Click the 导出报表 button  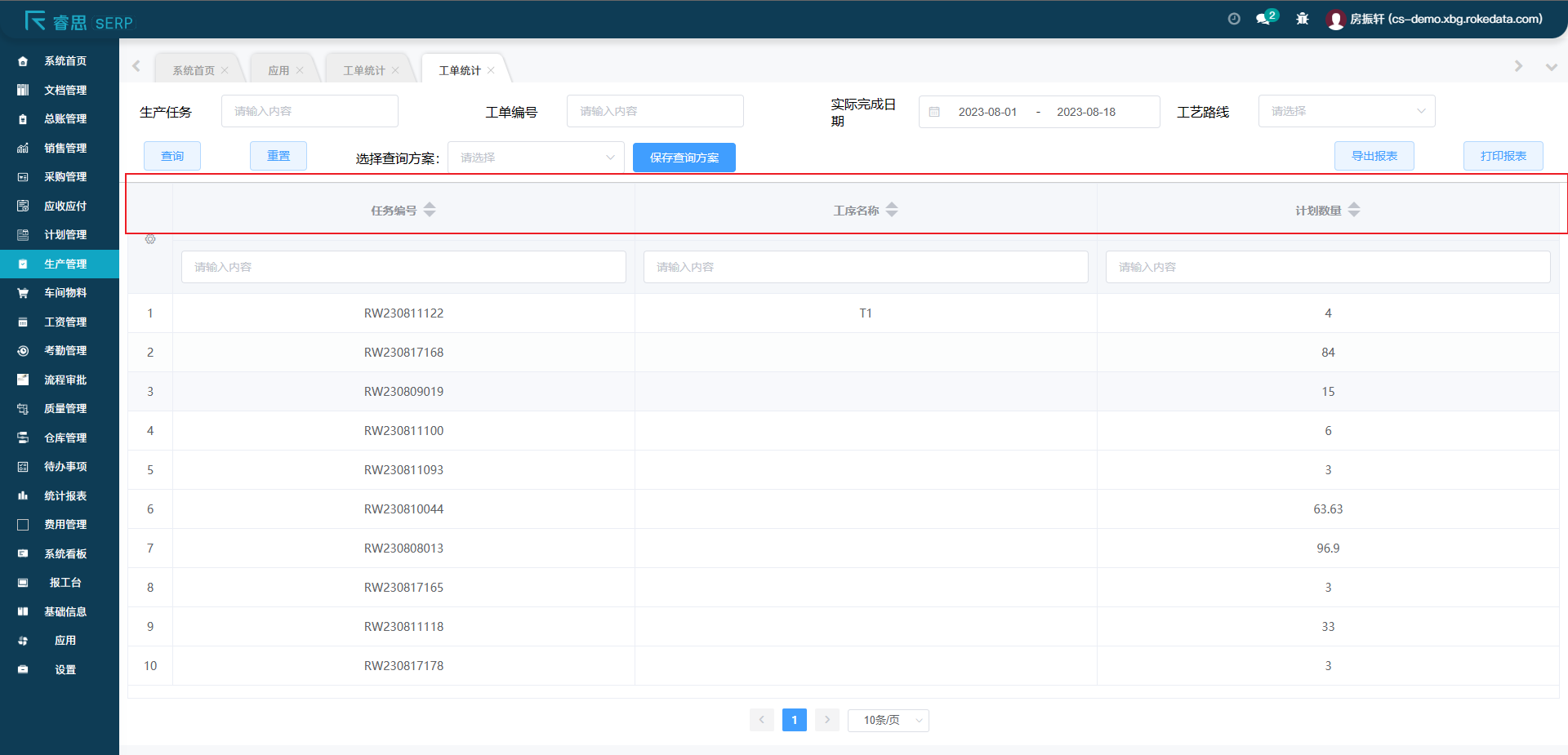[x=1374, y=156]
